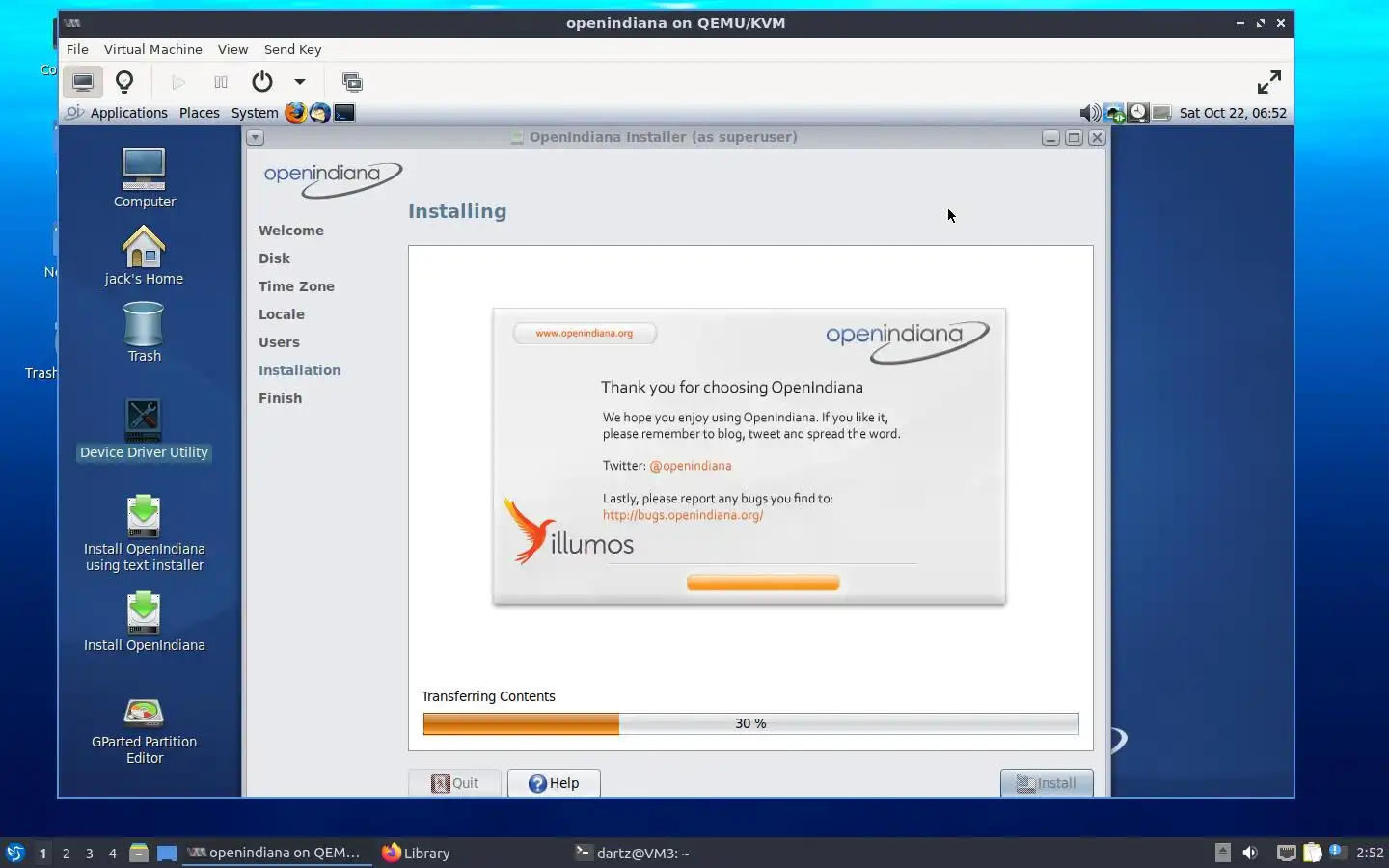Open the terminal launcher in guest panel
The width and height of the screenshot is (1389, 868).
(x=344, y=113)
